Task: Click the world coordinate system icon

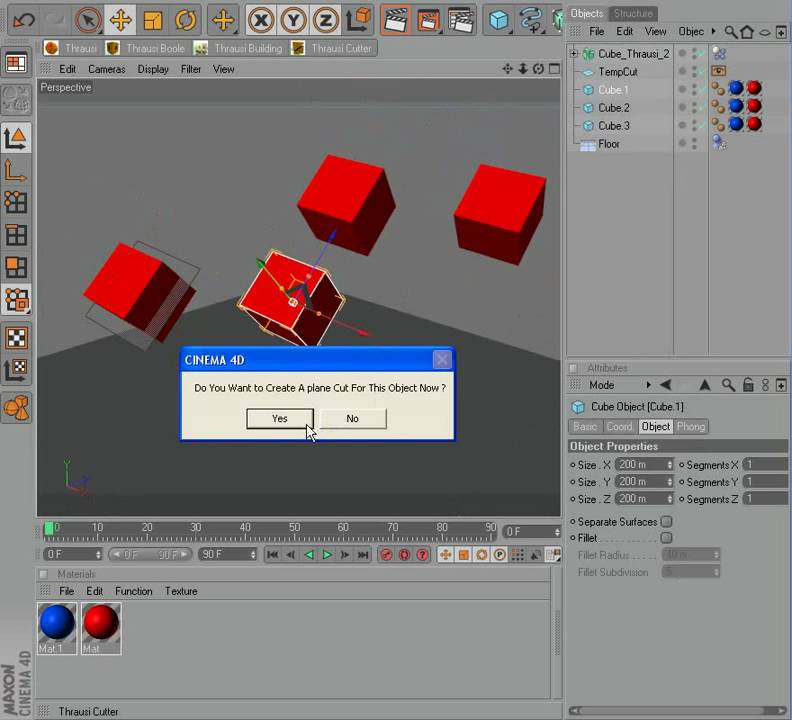Action: [359, 19]
